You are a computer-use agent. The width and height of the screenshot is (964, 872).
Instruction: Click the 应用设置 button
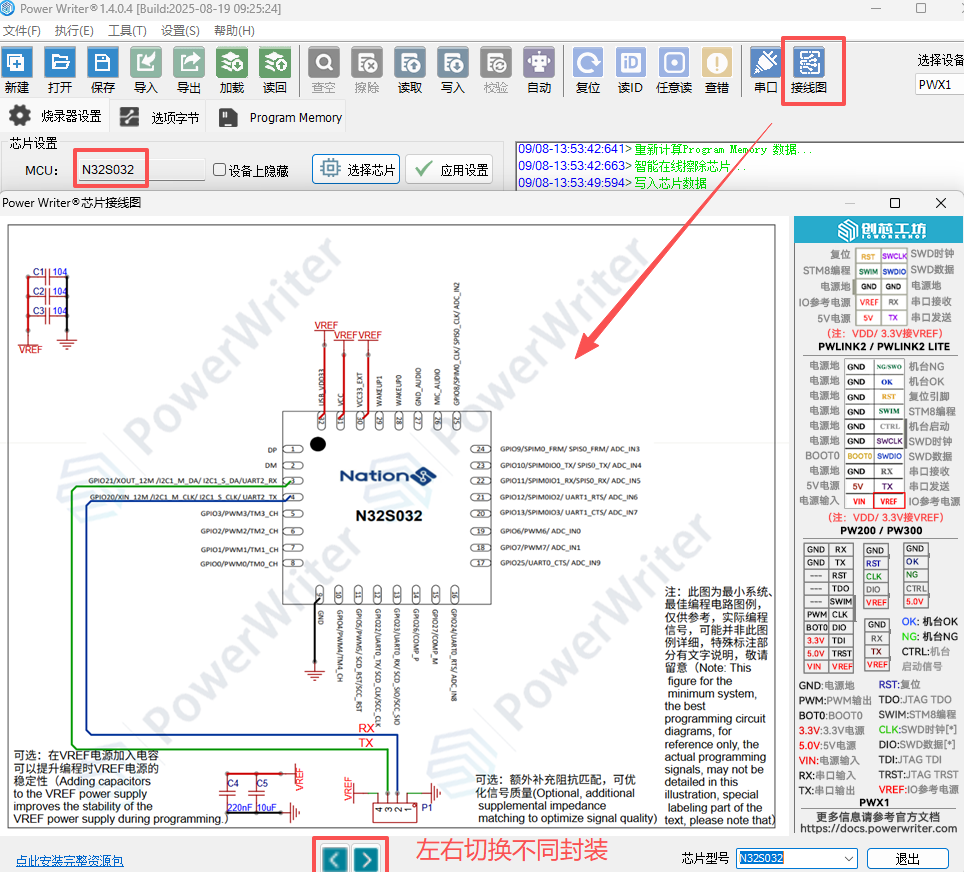coord(449,169)
